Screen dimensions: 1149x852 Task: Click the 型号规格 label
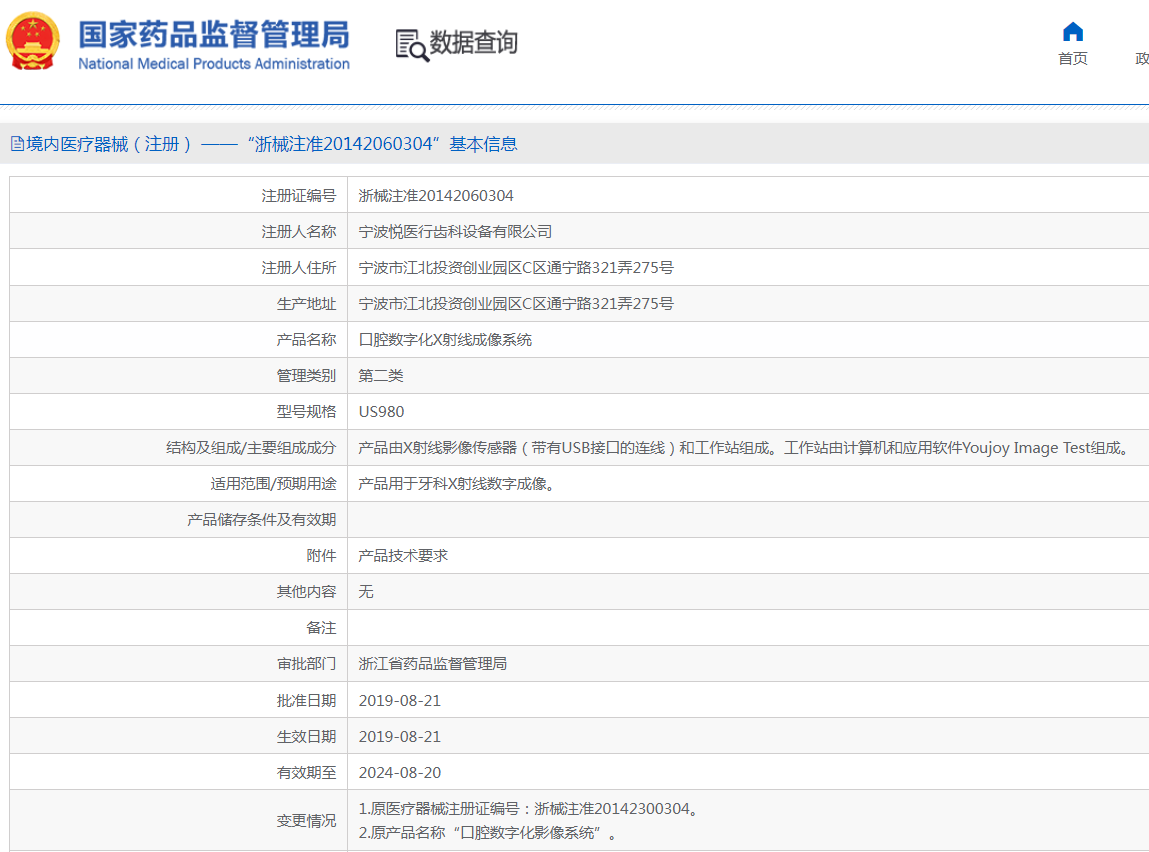[x=306, y=412]
